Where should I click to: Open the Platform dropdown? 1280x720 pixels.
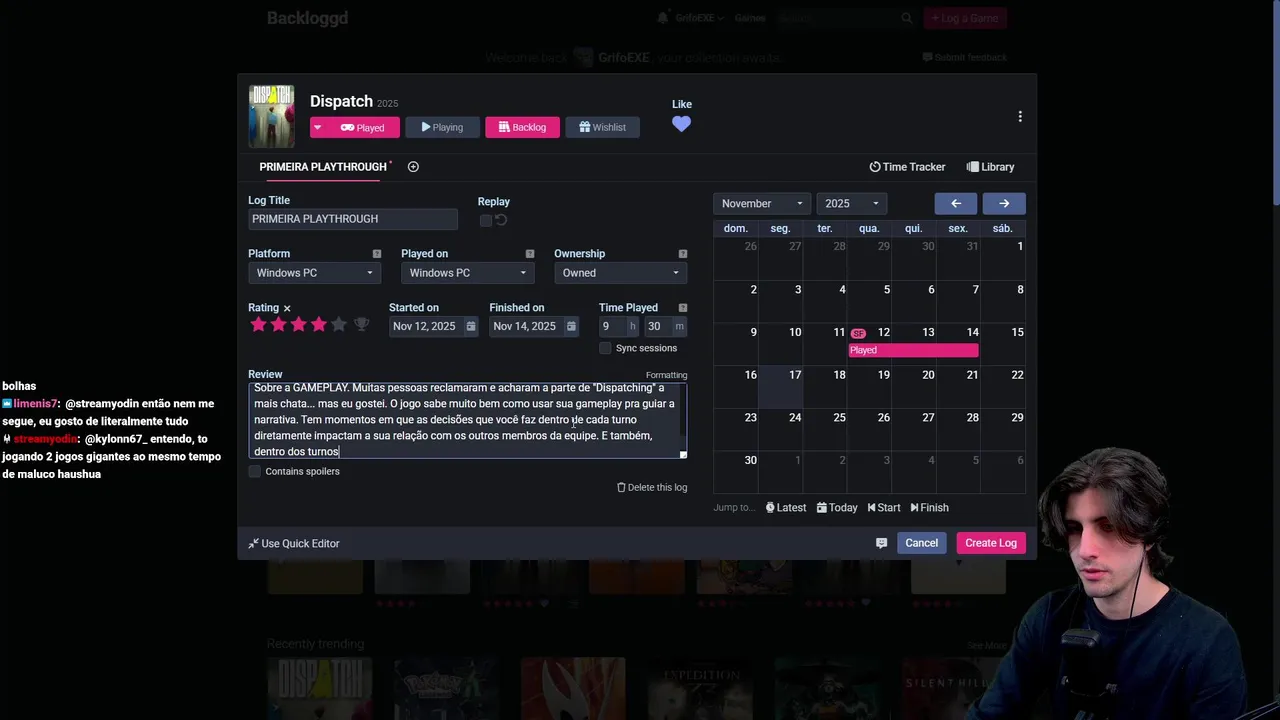(x=314, y=273)
